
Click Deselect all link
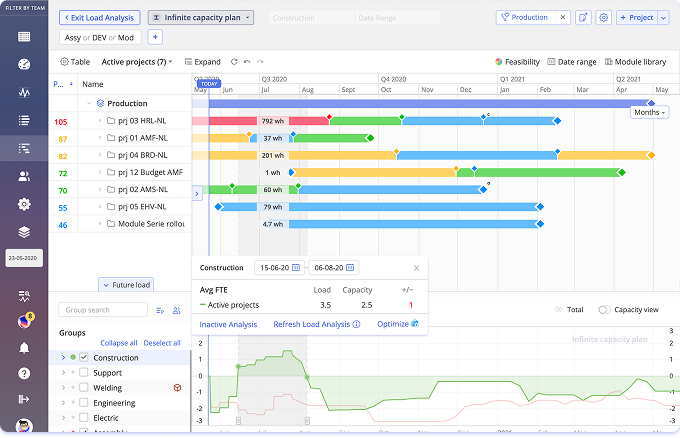coord(162,343)
